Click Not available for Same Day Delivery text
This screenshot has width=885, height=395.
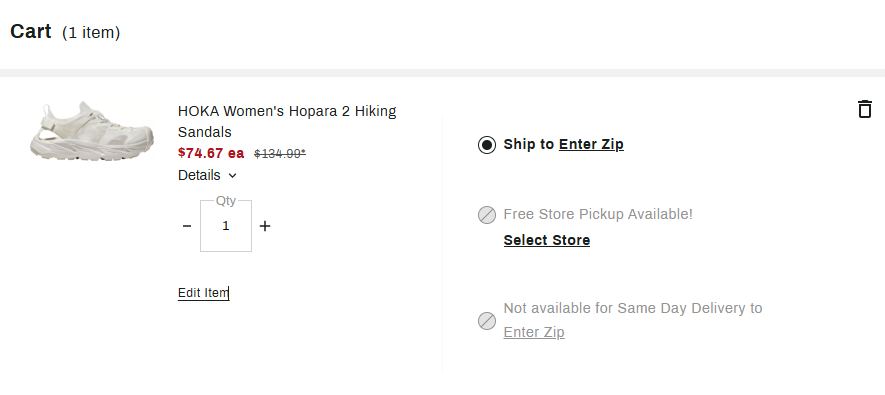tap(633, 308)
